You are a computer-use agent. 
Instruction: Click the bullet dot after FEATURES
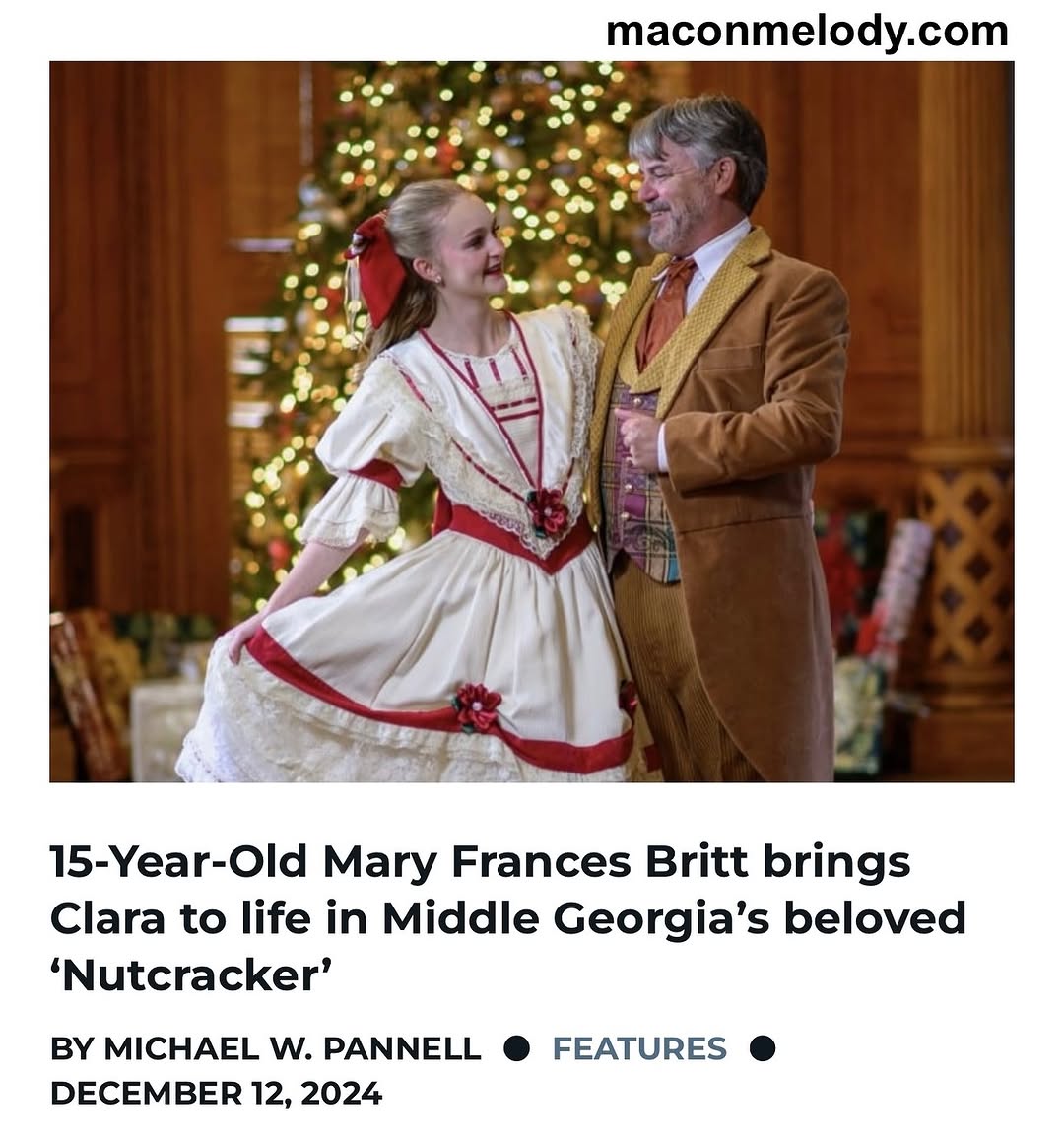(763, 1048)
